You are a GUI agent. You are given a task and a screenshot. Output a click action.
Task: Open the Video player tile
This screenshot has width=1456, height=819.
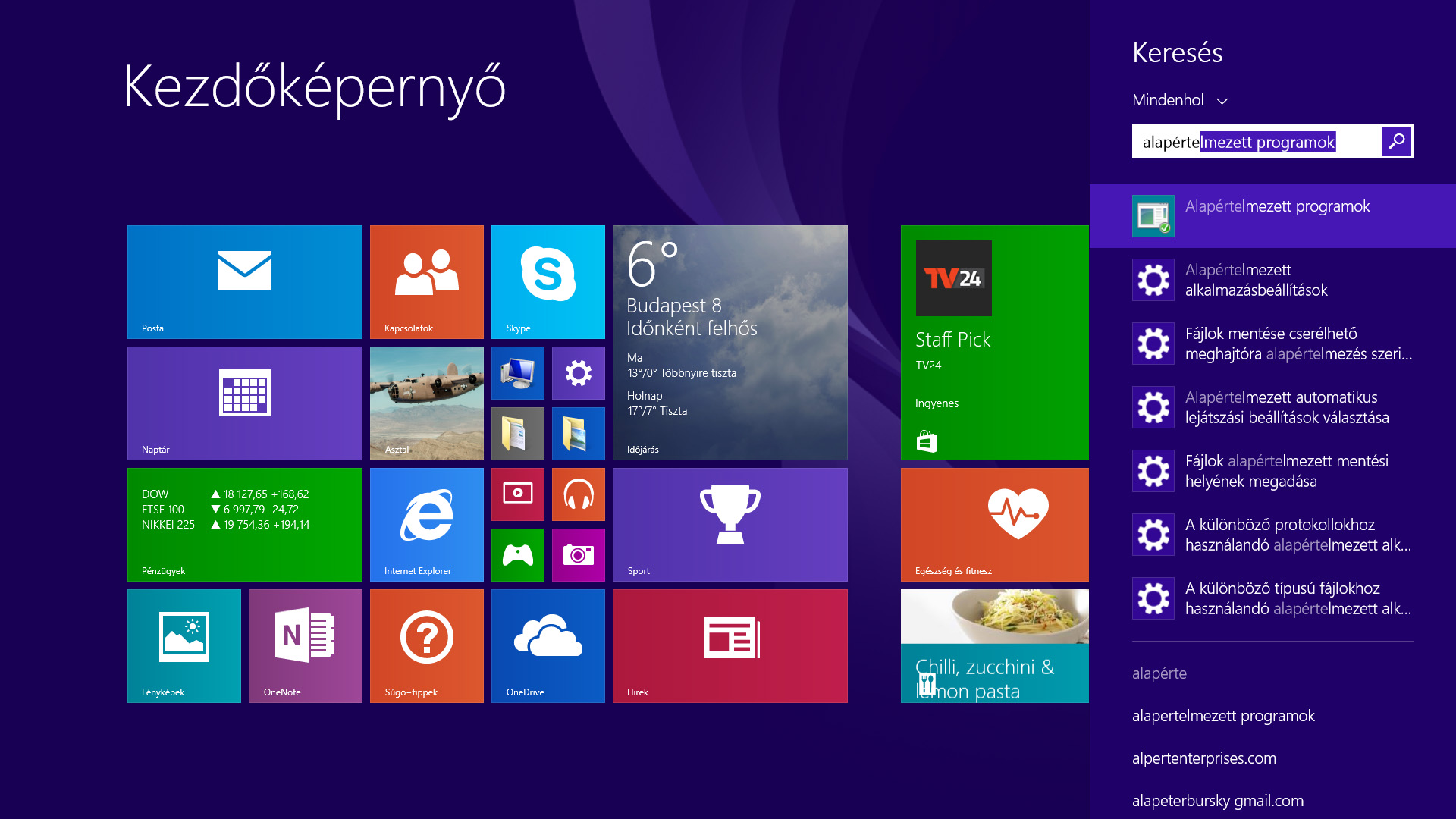[517, 494]
